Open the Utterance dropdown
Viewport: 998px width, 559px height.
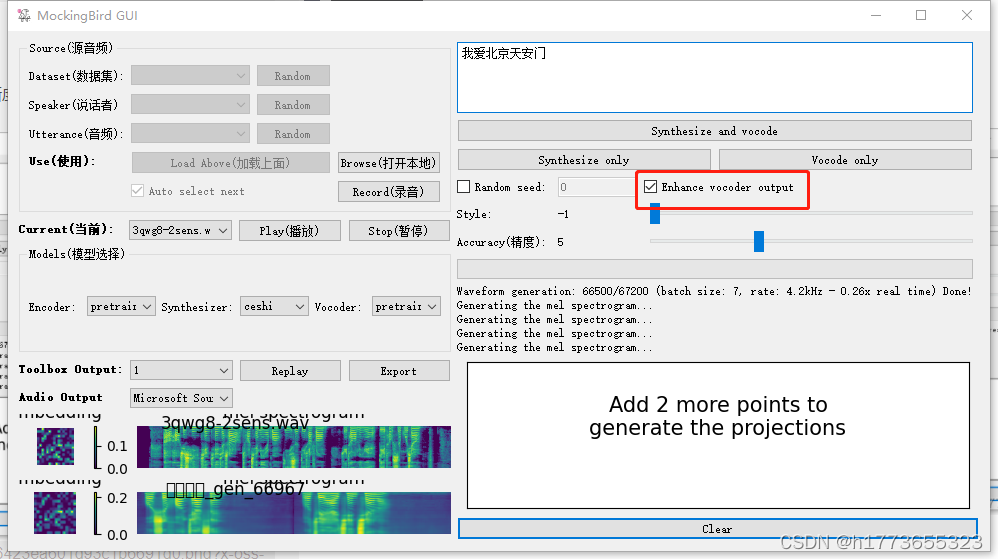(190, 134)
